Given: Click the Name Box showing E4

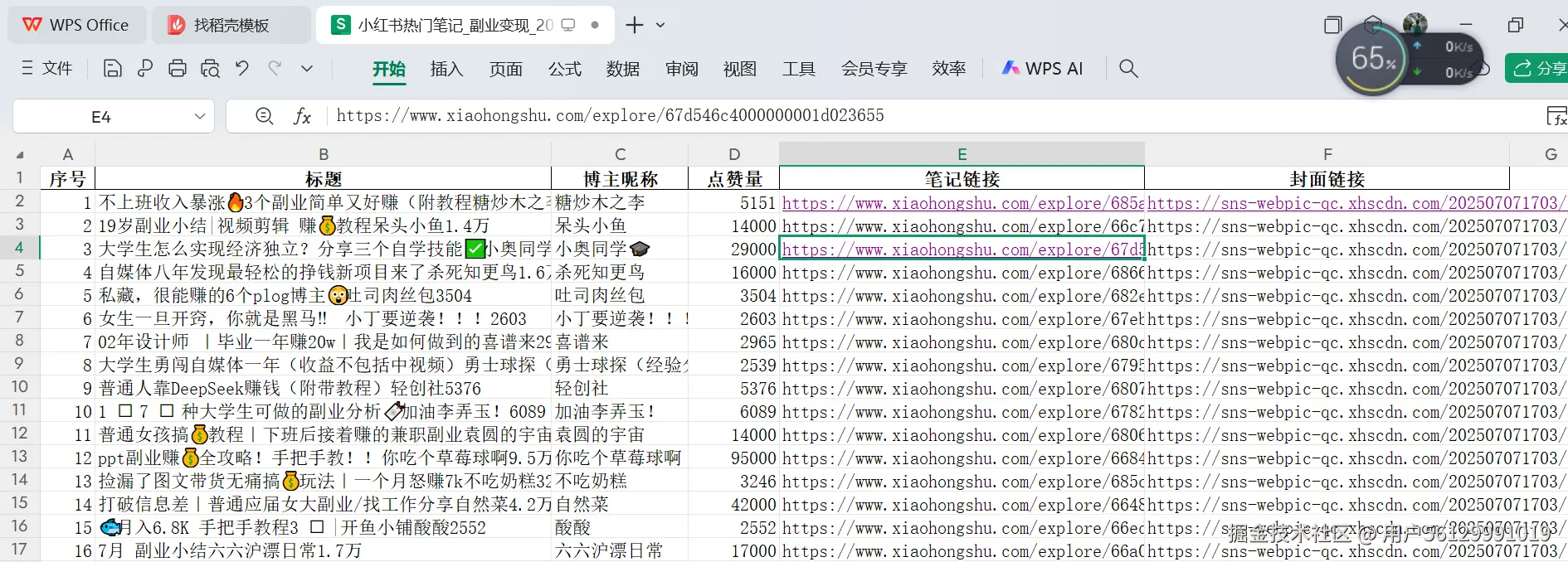Looking at the screenshot, I should coord(101,117).
